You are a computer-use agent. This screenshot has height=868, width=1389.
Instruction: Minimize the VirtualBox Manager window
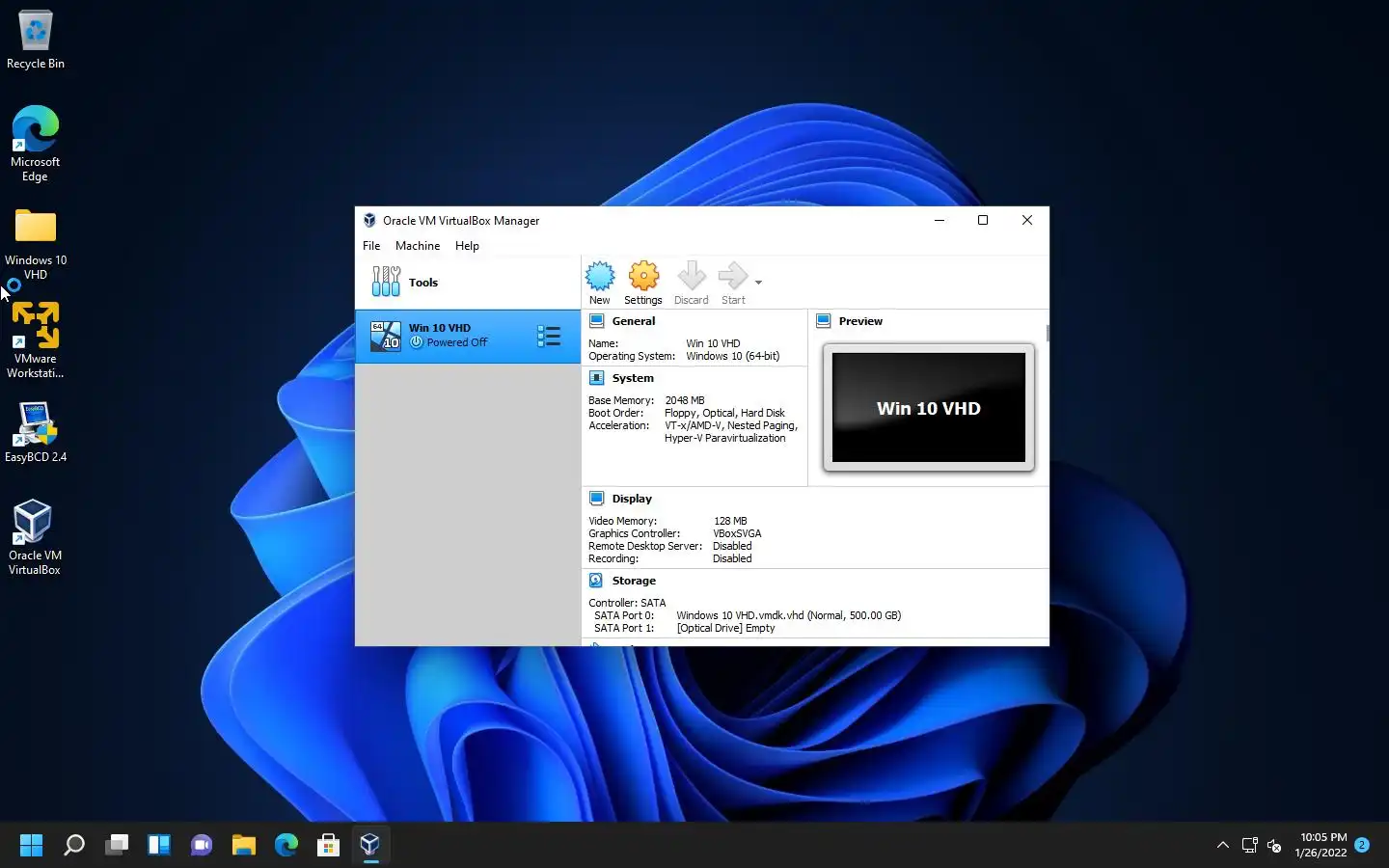coord(939,220)
